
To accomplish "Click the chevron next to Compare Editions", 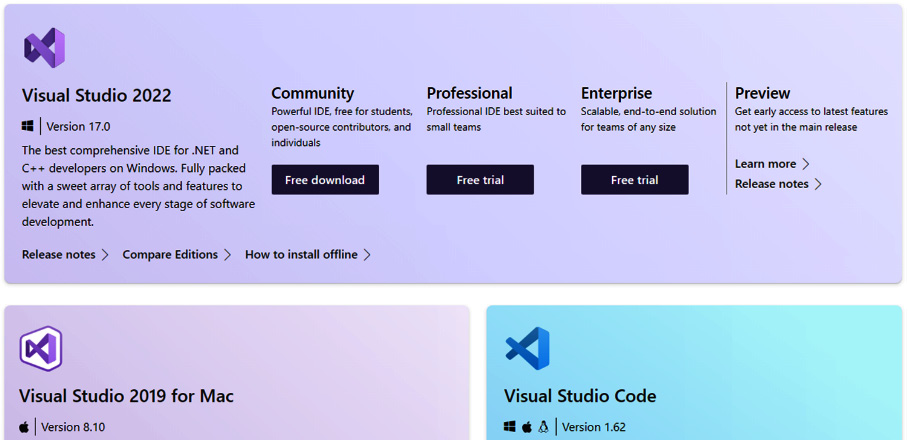I will click(x=228, y=255).
